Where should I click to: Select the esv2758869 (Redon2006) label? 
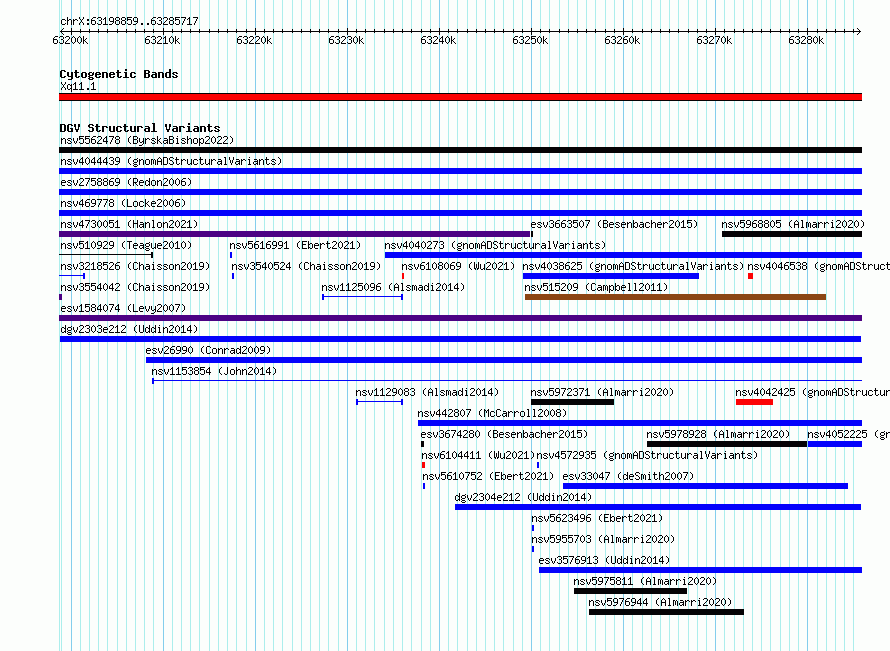[126, 182]
